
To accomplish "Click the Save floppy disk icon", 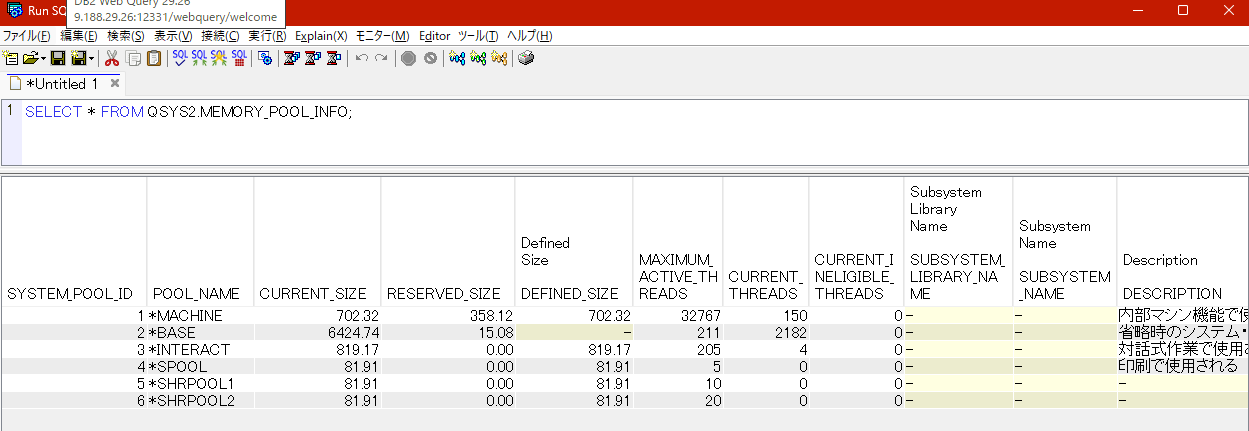I will pyautogui.click(x=58, y=58).
